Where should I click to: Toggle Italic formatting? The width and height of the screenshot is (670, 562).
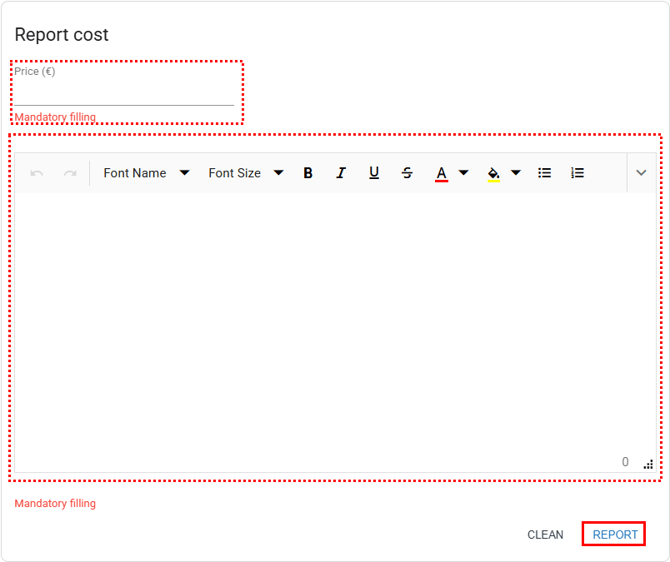pyautogui.click(x=341, y=173)
